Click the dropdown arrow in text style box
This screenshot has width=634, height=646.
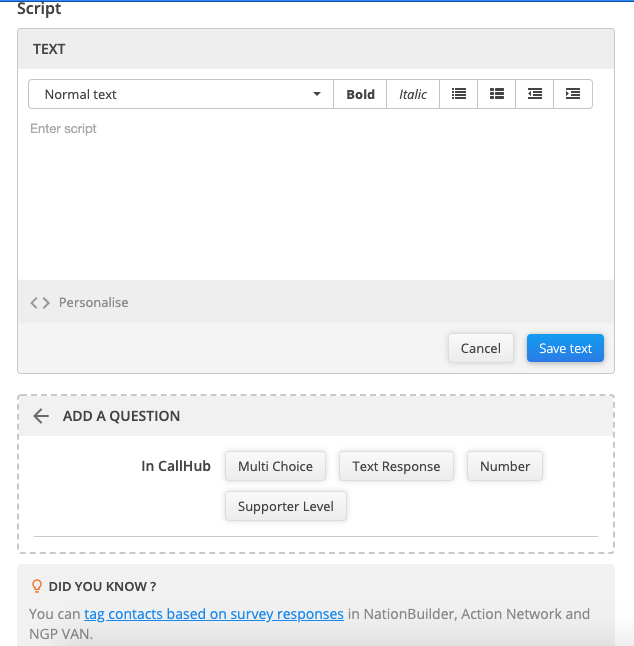[x=317, y=94]
